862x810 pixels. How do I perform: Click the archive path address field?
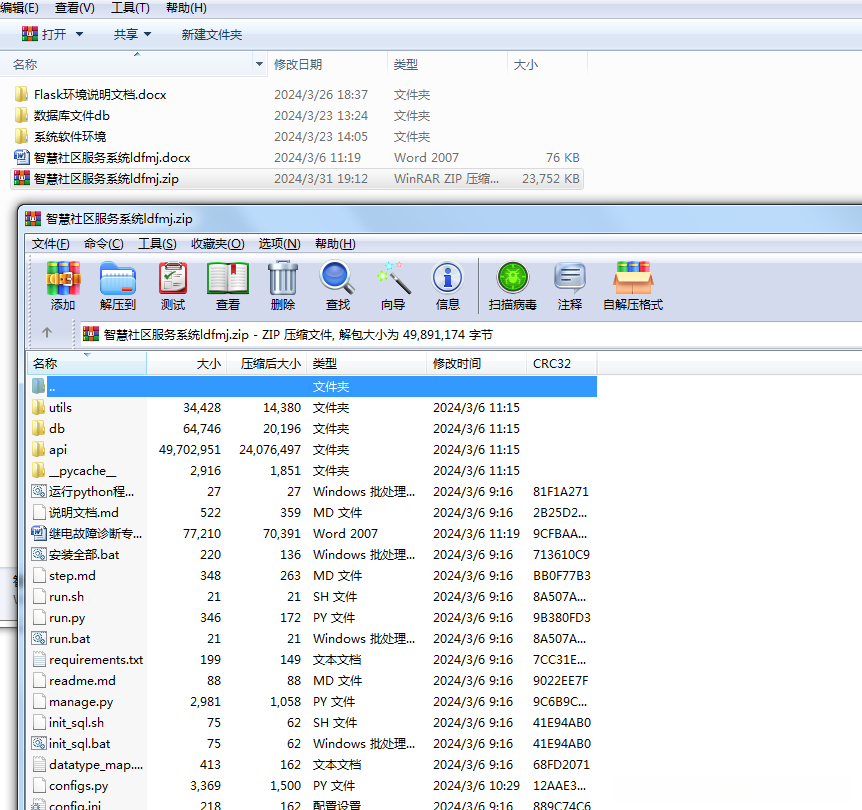471,334
